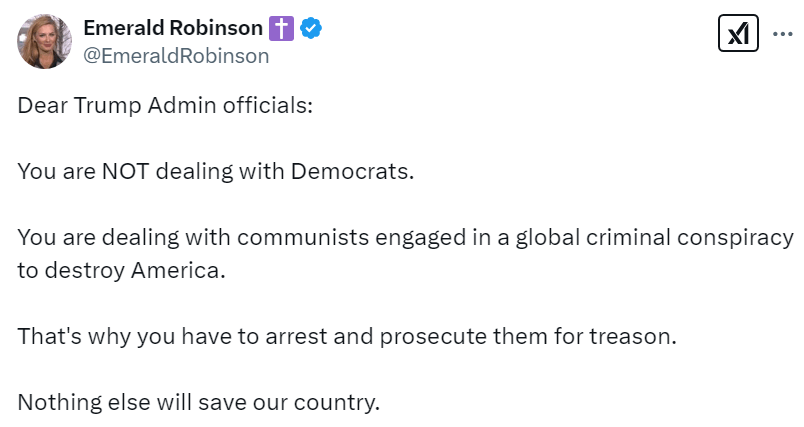Click the word "country" in the last line
Screen dimensions: 804x427
(340, 403)
